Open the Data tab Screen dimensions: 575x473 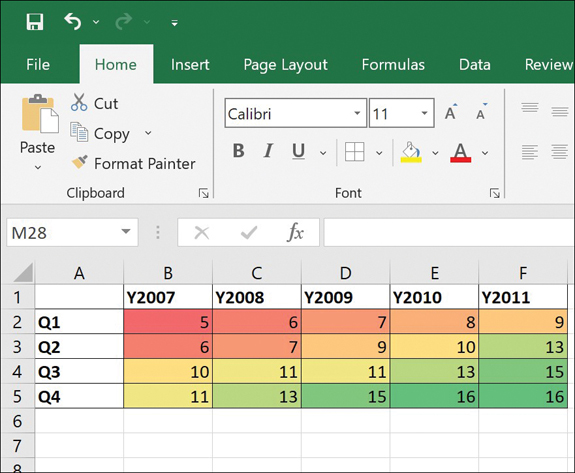tap(475, 65)
